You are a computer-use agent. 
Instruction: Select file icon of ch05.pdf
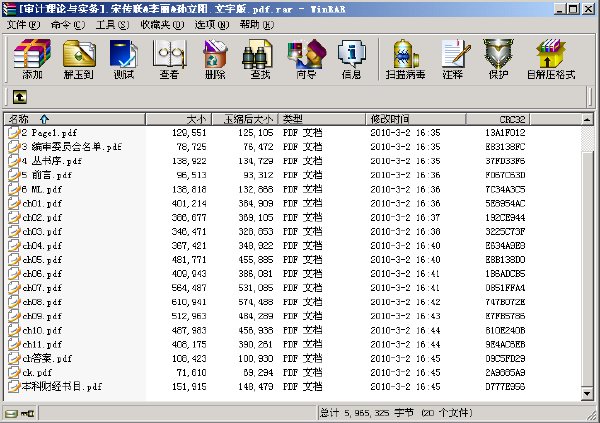(x=14, y=260)
